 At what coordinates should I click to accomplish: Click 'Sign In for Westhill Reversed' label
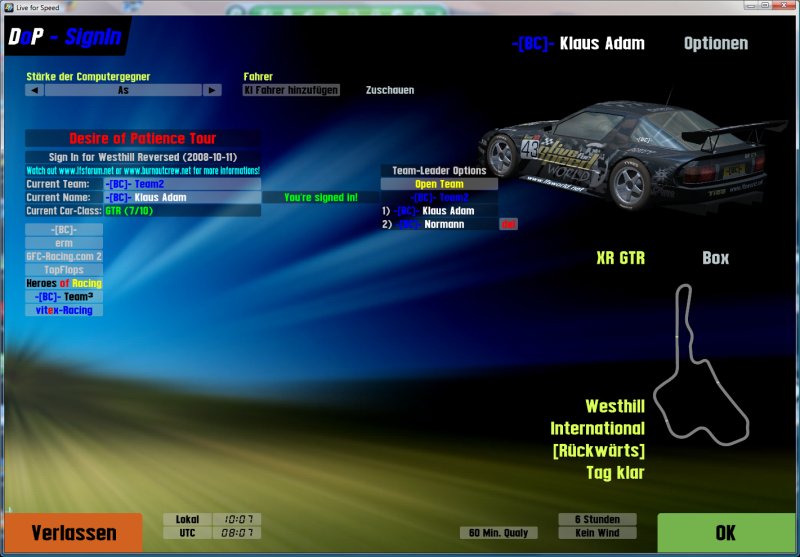point(143,157)
